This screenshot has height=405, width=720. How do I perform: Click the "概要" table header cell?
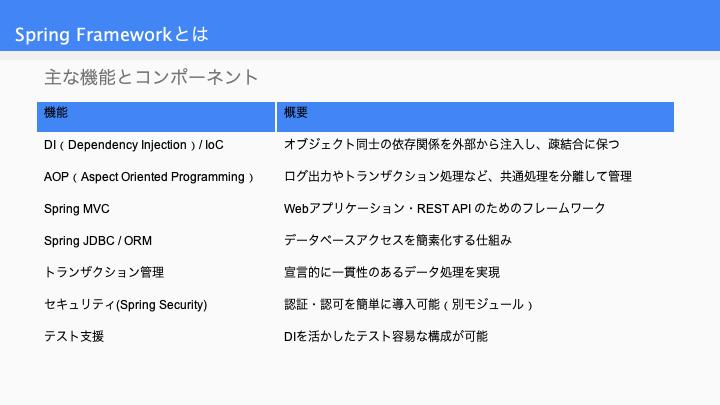pos(475,117)
